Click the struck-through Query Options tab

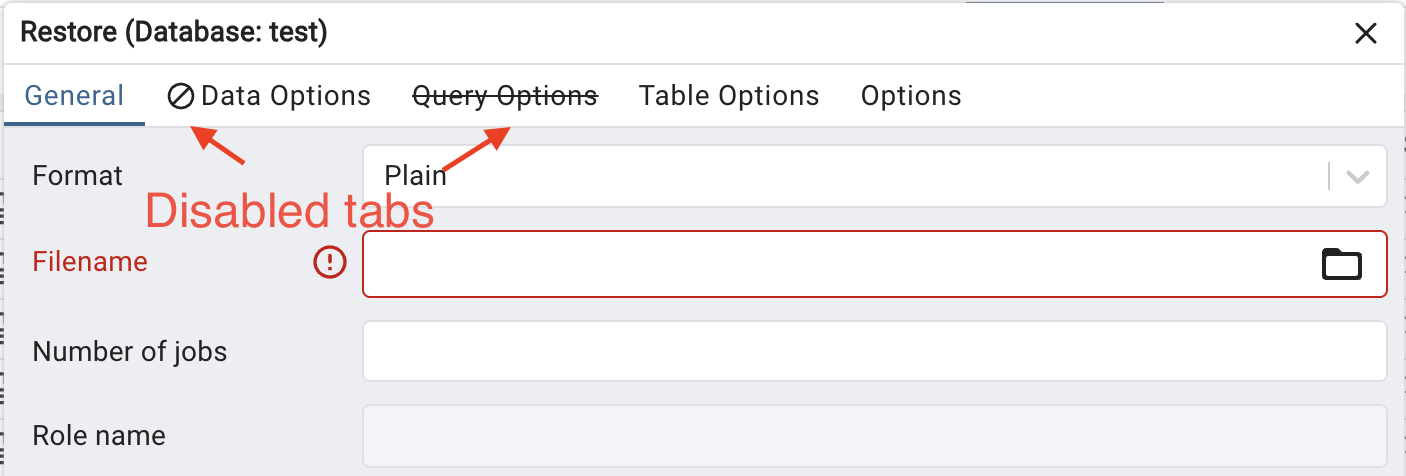pos(505,96)
